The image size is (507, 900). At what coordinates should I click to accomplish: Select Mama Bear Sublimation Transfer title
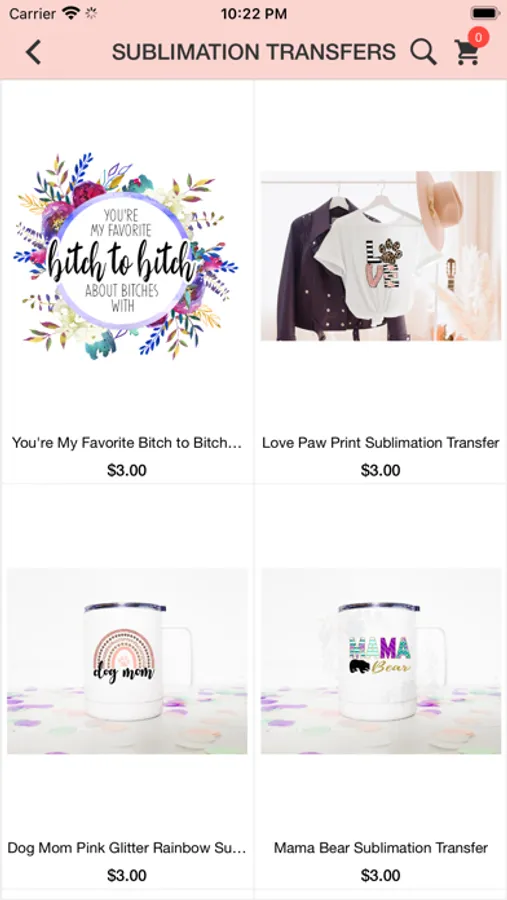coord(381,848)
